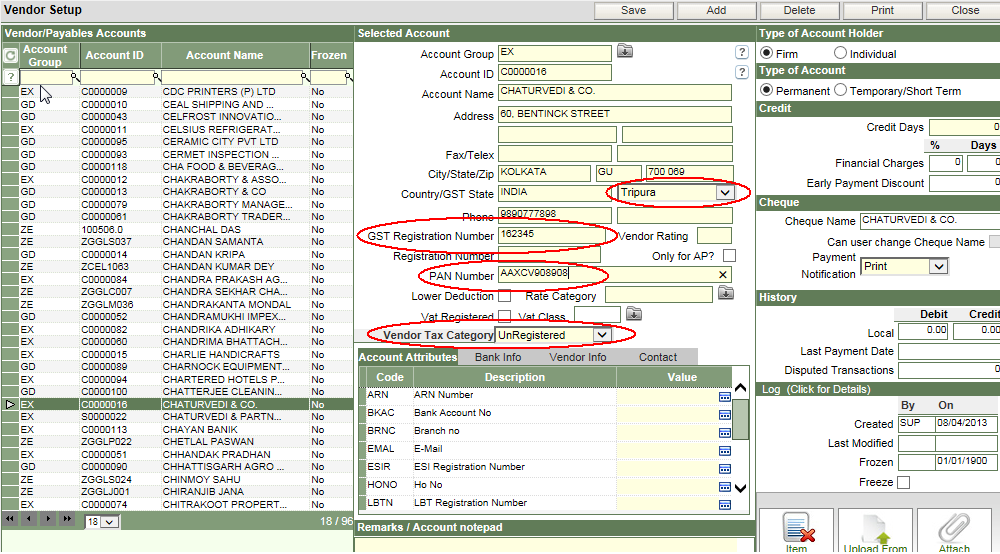
Task: Open the page number dropdown showing 18
Action: (x=110, y=522)
